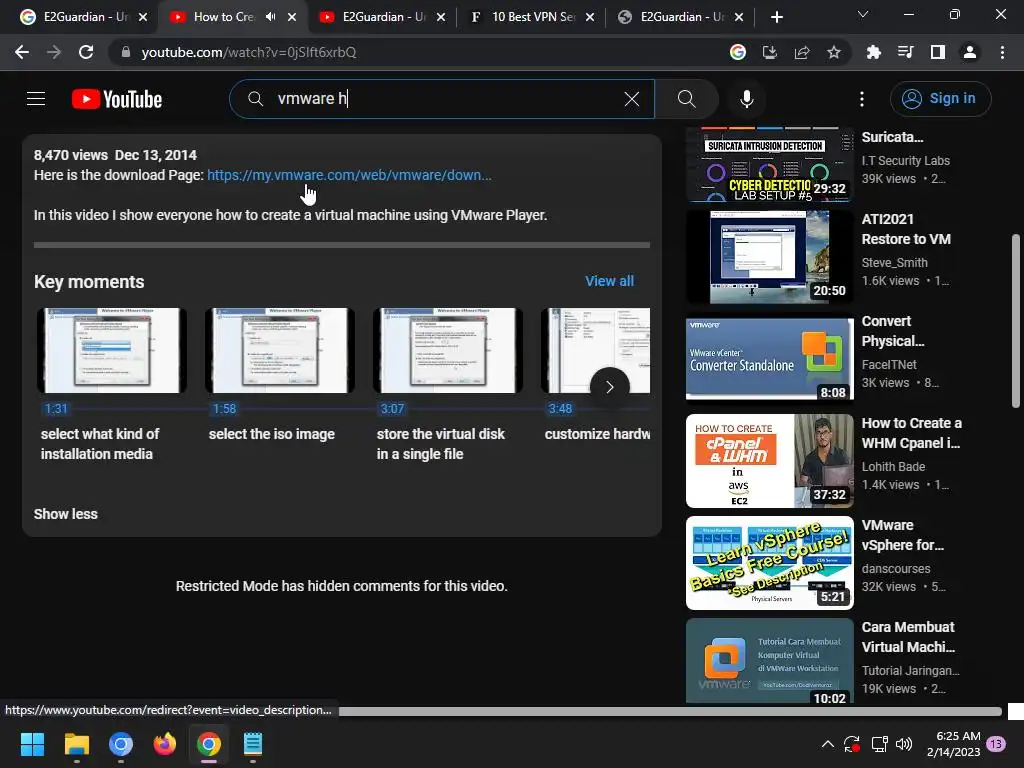Open key moment select installation media thumbnail
1024x768 pixels.
point(112,350)
